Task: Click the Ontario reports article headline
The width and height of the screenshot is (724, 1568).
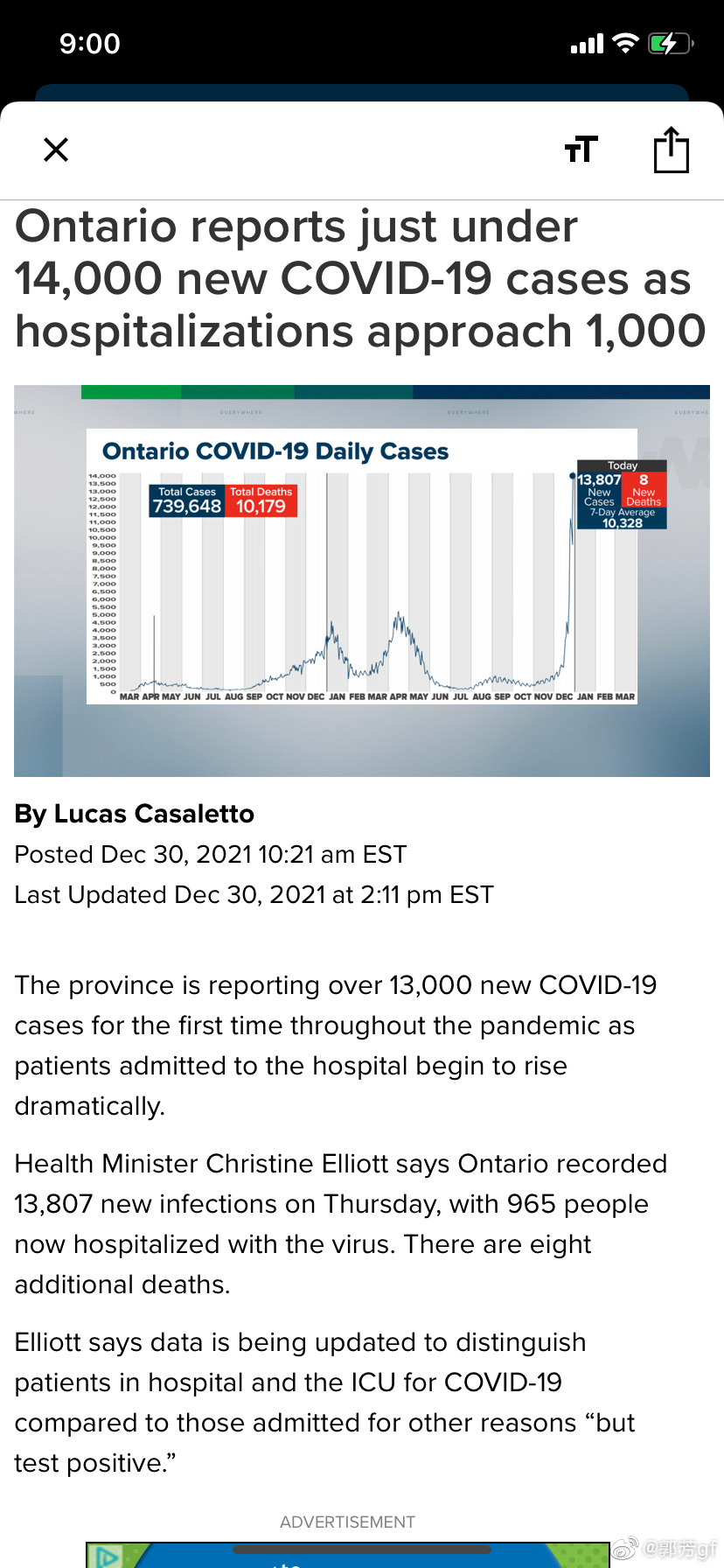Action: pos(360,278)
